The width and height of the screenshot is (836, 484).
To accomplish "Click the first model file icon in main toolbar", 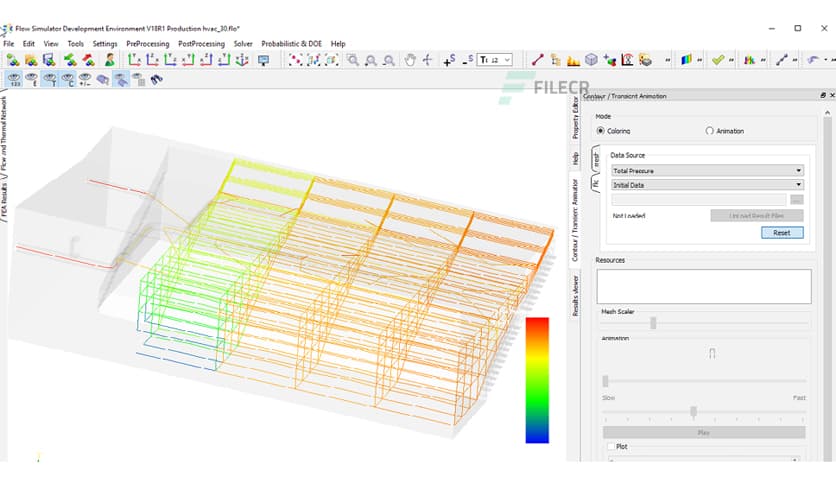I will click(13, 60).
